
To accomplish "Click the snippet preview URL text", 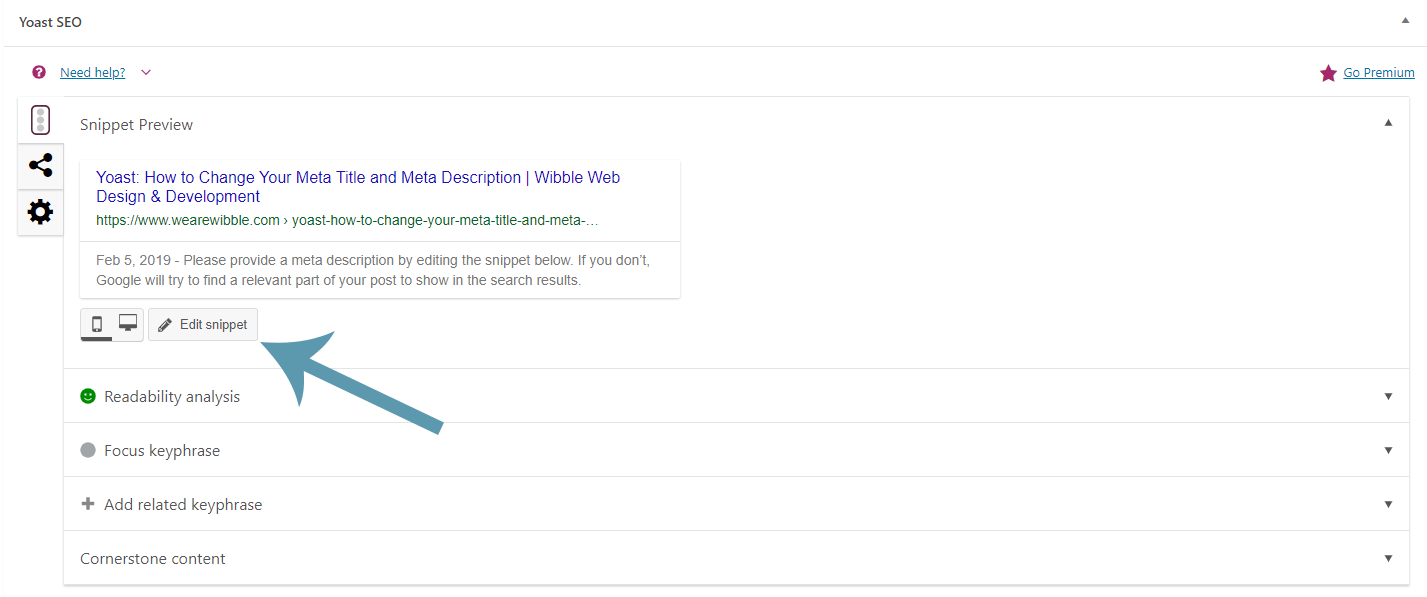I will pyautogui.click(x=347, y=220).
